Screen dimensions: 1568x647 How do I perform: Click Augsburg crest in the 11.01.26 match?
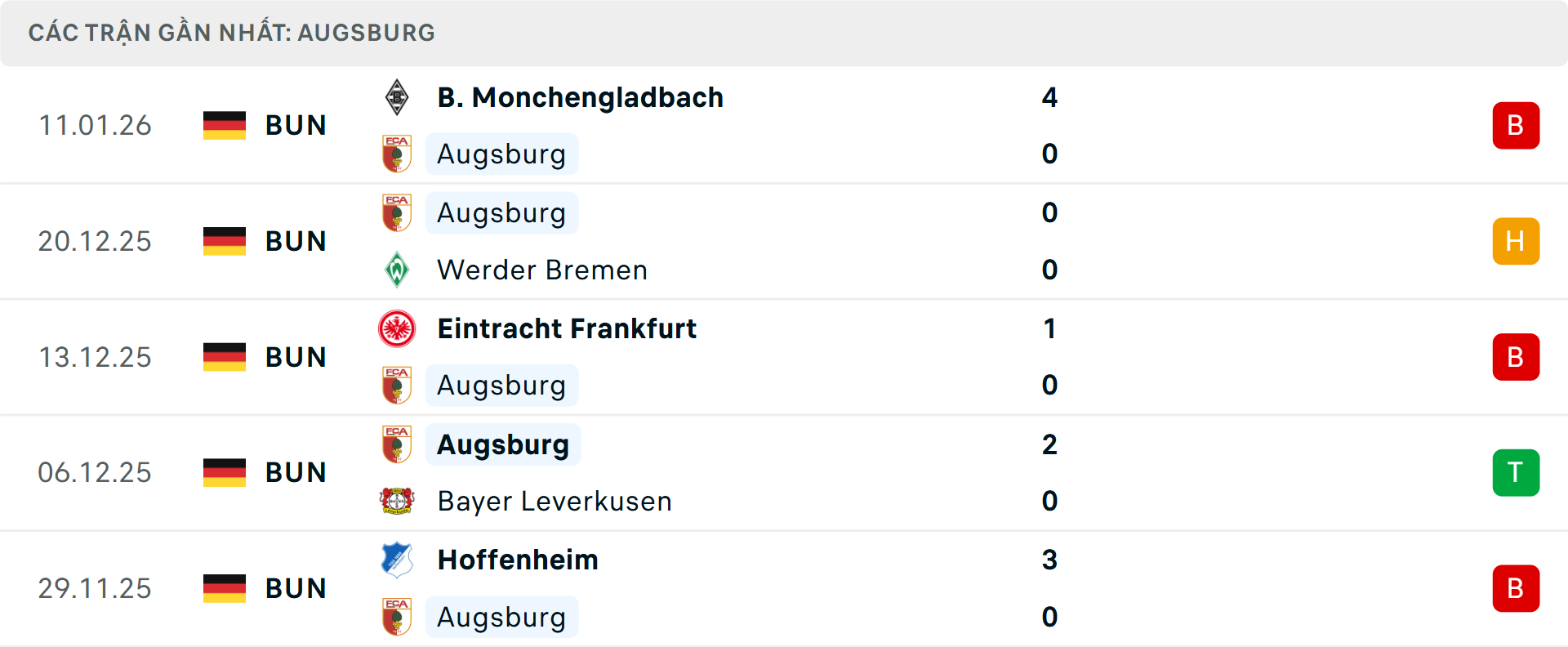pyautogui.click(x=397, y=154)
